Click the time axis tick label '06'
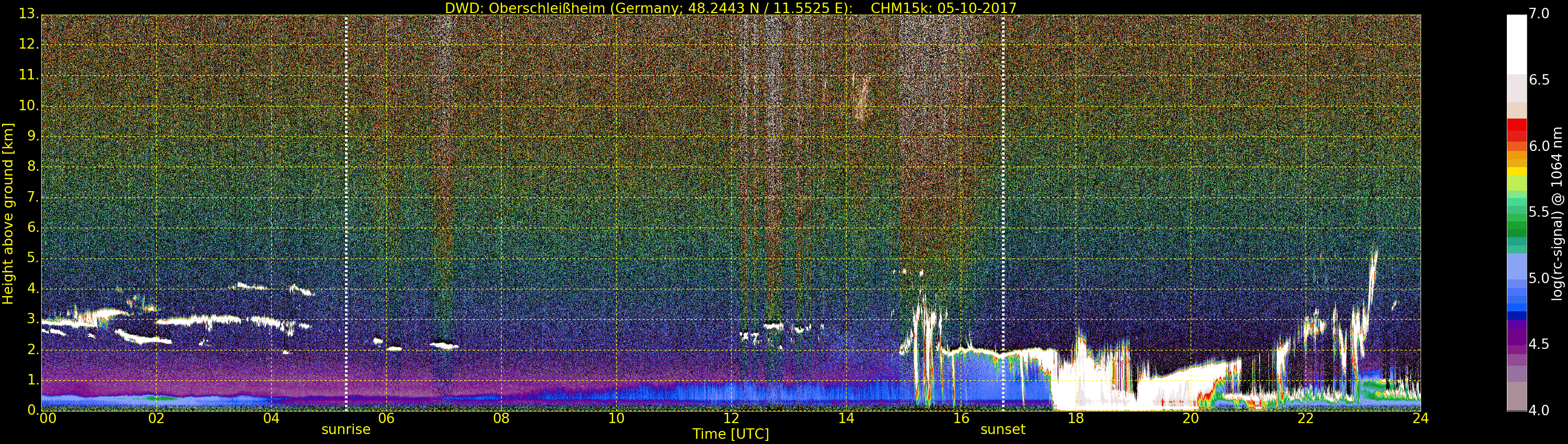The height and width of the screenshot is (444, 1568). click(387, 418)
